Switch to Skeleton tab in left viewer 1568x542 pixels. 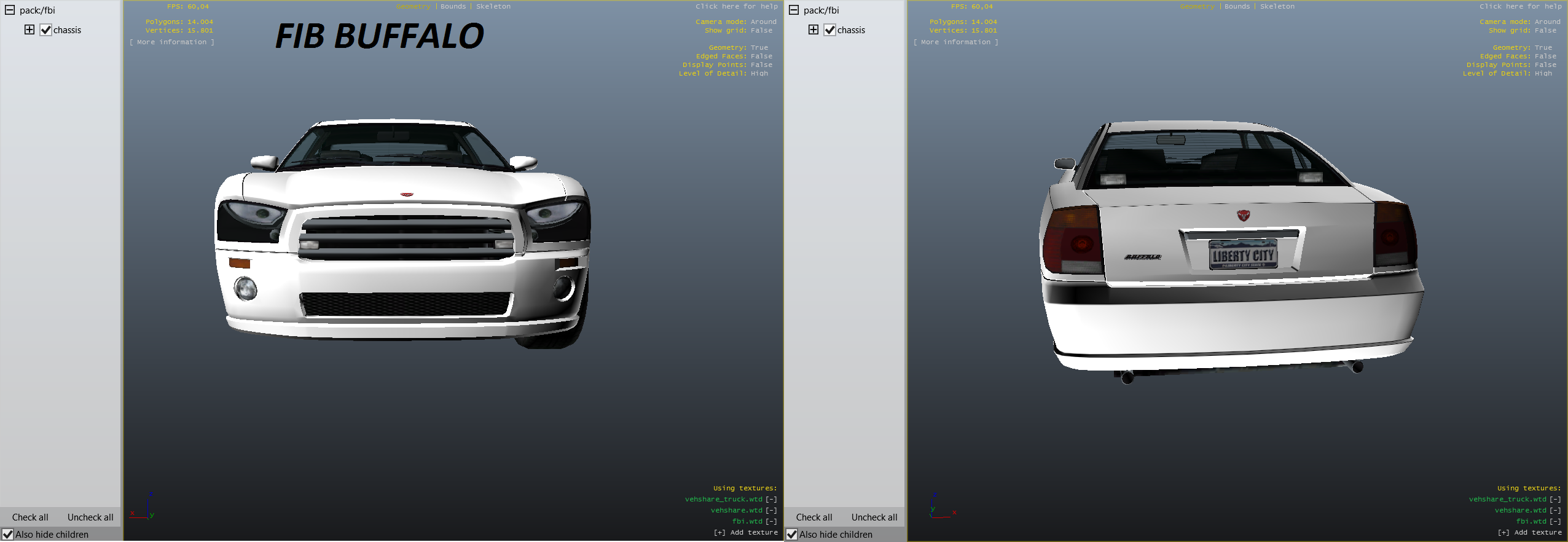pos(493,6)
